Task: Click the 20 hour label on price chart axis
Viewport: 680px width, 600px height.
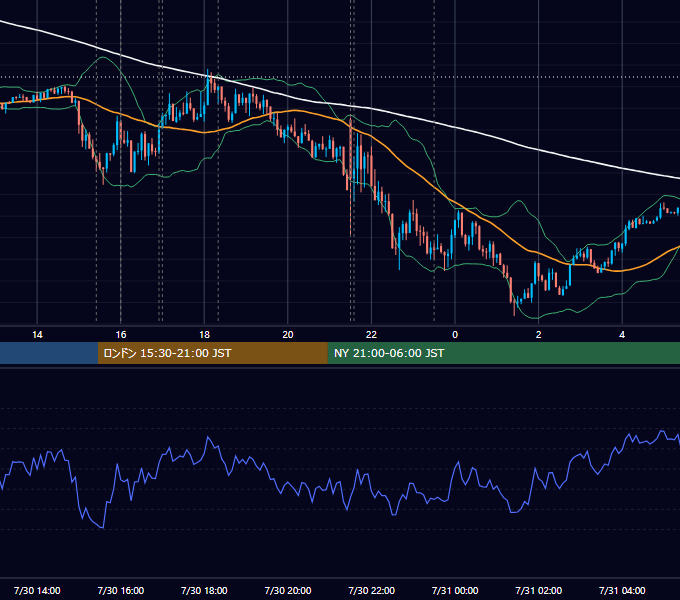Action: (288, 335)
